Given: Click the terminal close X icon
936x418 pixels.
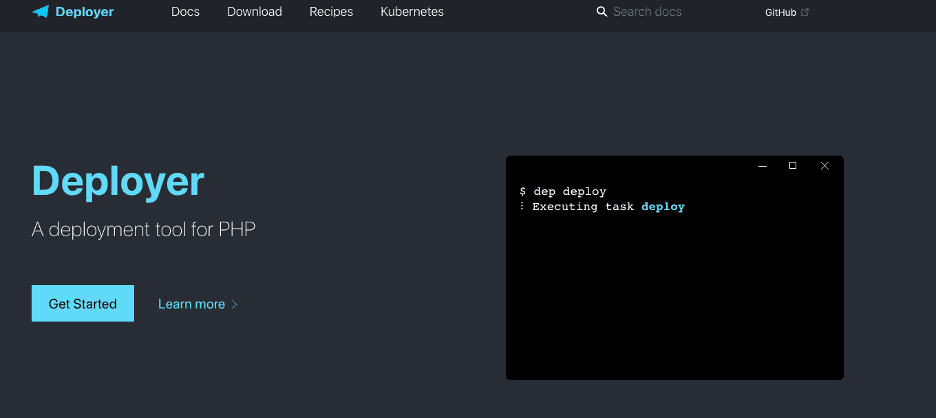Looking at the screenshot, I should point(824,166).
